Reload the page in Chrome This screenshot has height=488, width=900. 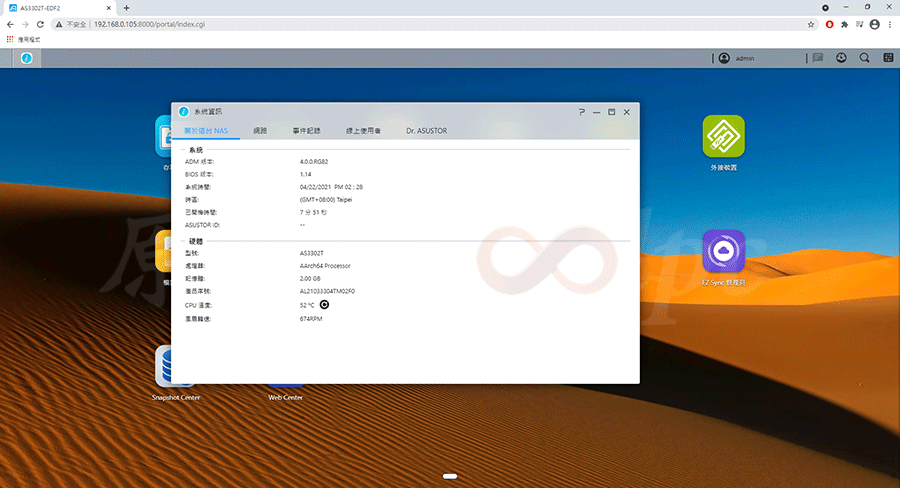pyautogui.click(x=42, y=24)
